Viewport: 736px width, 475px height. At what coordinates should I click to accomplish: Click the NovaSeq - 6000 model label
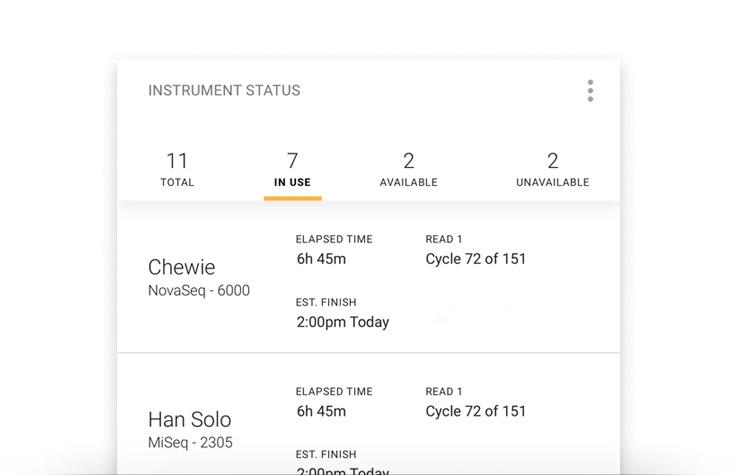pos(199,291)
